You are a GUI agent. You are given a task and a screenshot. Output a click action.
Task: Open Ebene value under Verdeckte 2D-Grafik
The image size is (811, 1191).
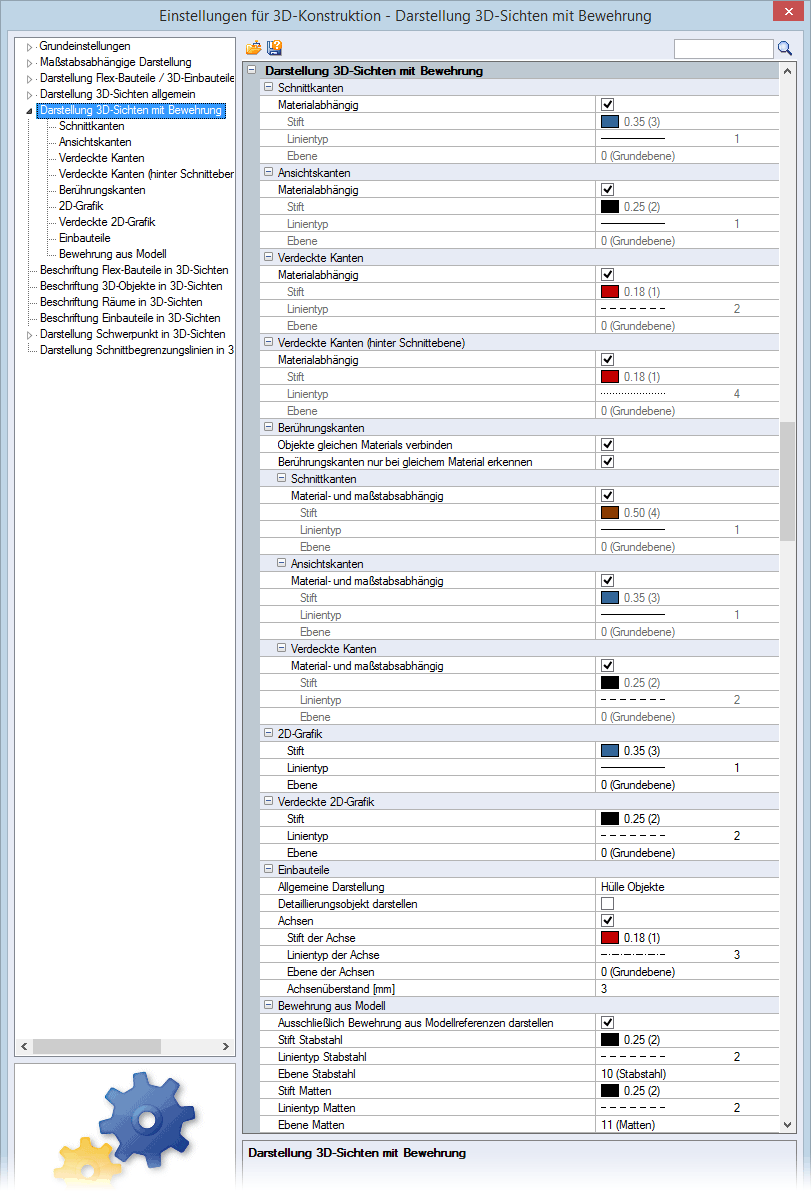click(x=687, y=853)
